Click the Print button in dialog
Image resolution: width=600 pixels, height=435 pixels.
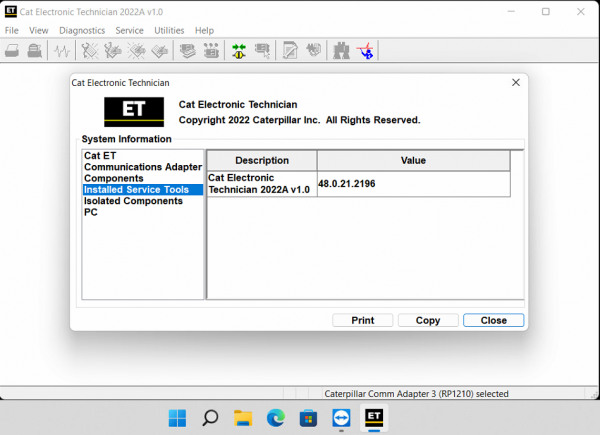point(362,320)
